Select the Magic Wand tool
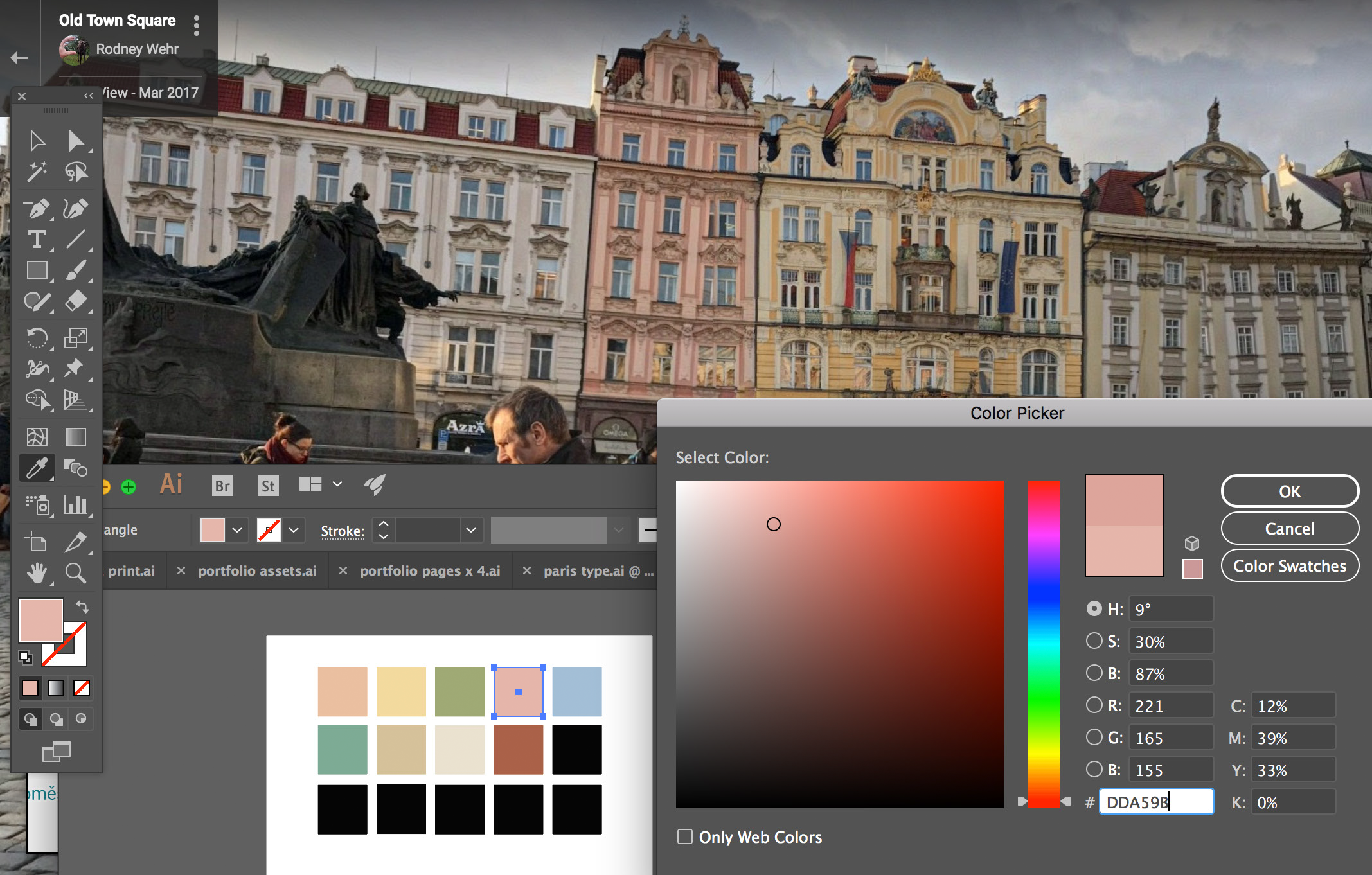 [37, 172]
